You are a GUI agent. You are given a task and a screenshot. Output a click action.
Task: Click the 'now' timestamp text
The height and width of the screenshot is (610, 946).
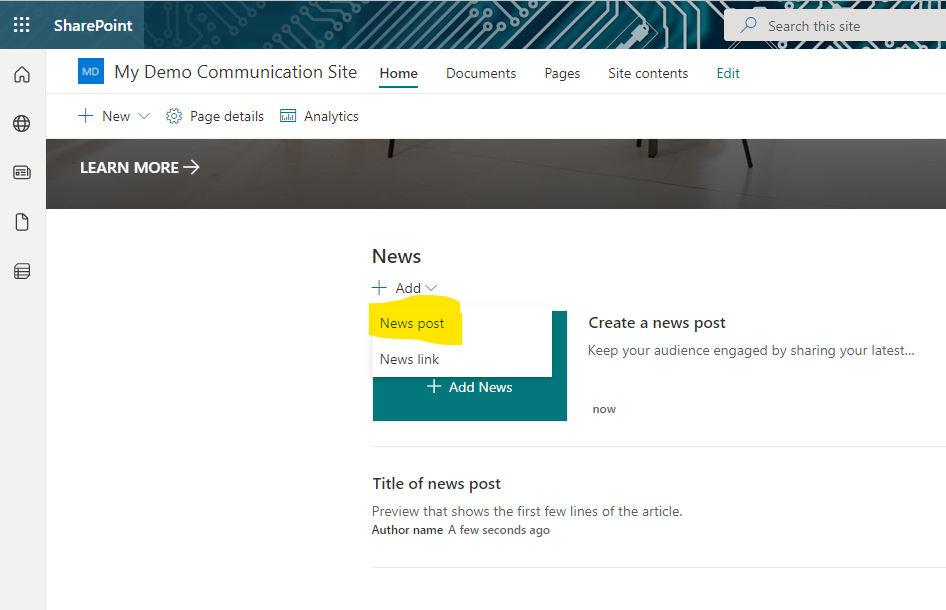coord(604,409)
